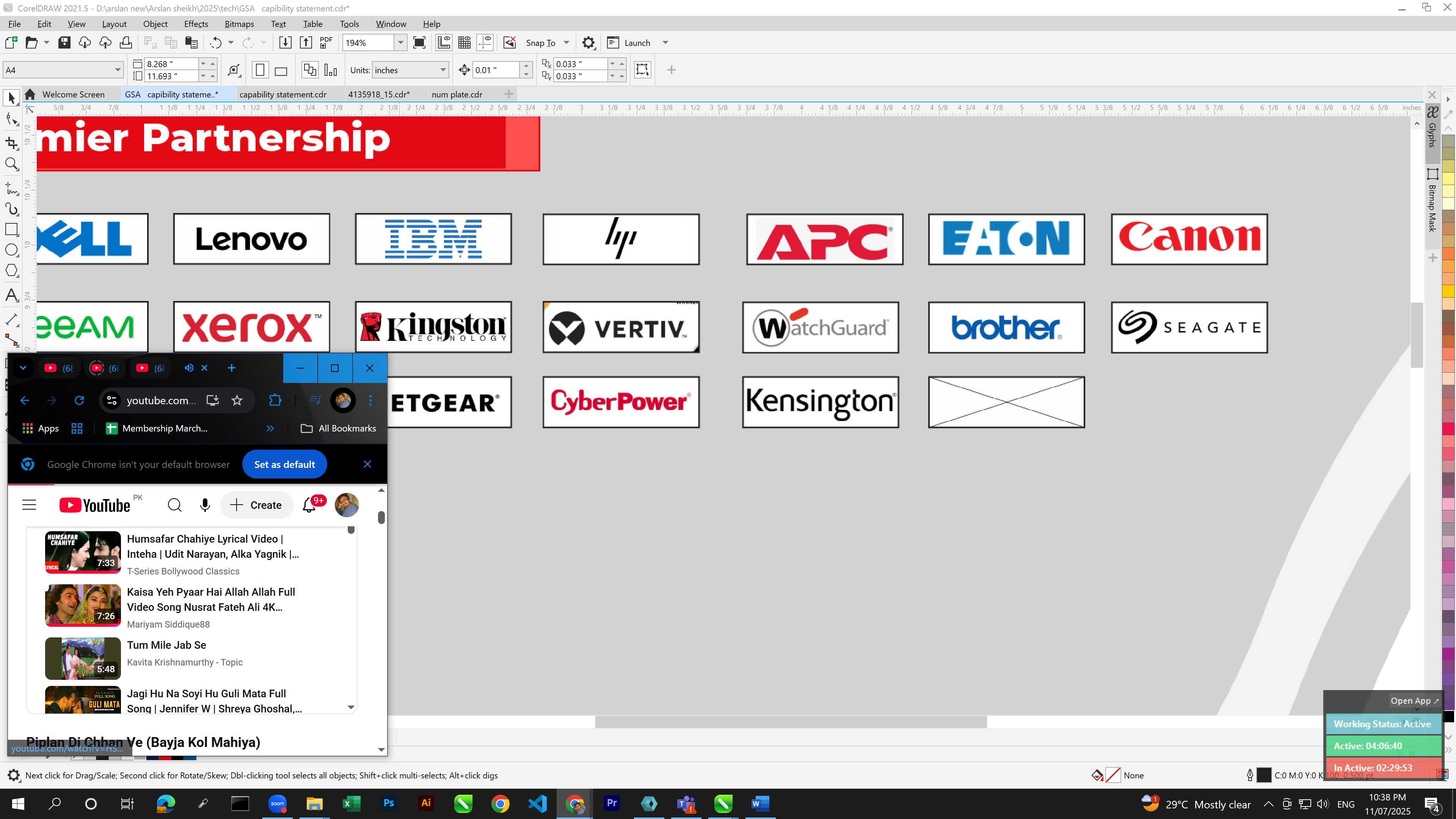Switch to num plate.cdr tab
Image resolution: width=1456 pixels, height=819 pixels.
457,94
